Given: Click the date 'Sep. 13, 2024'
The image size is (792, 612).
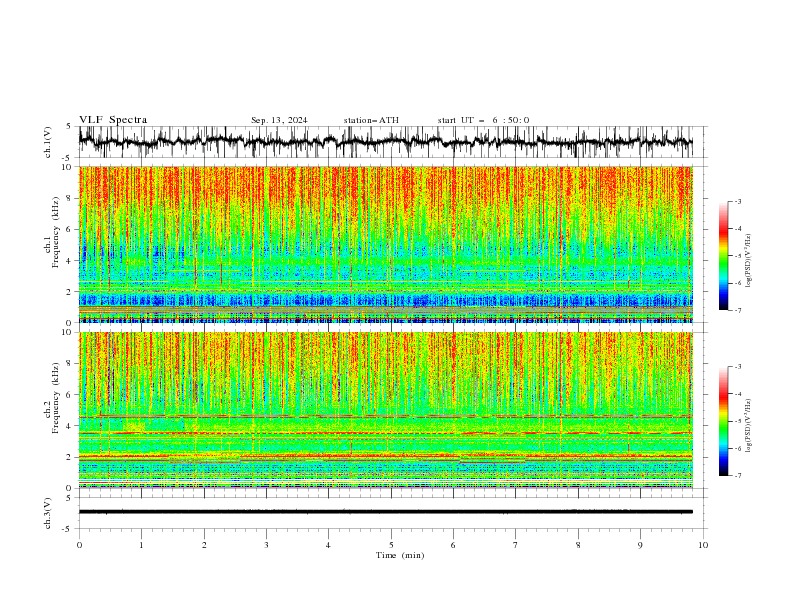Looking at the screenshot, I should (279, 120).
